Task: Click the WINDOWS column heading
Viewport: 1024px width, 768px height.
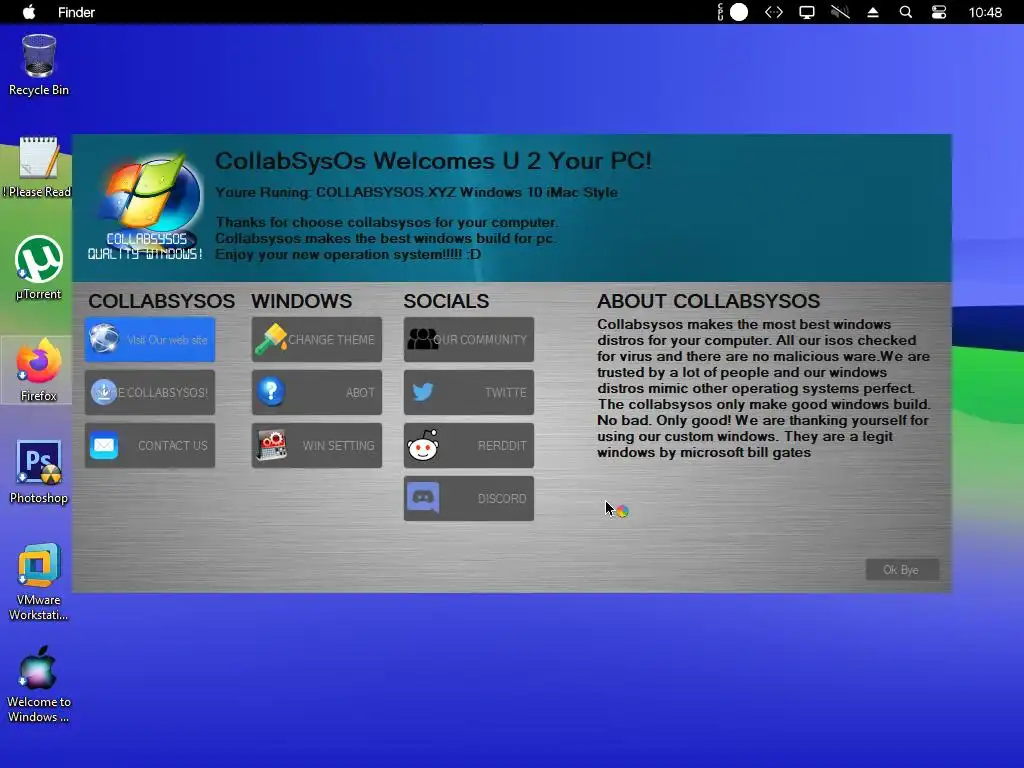Action: point(302,301)
